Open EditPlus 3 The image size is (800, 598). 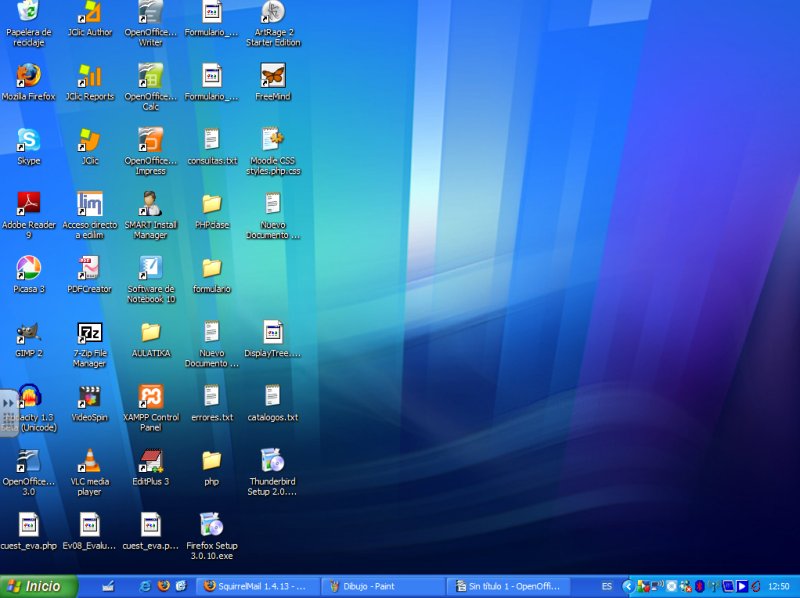pos(150,460)
